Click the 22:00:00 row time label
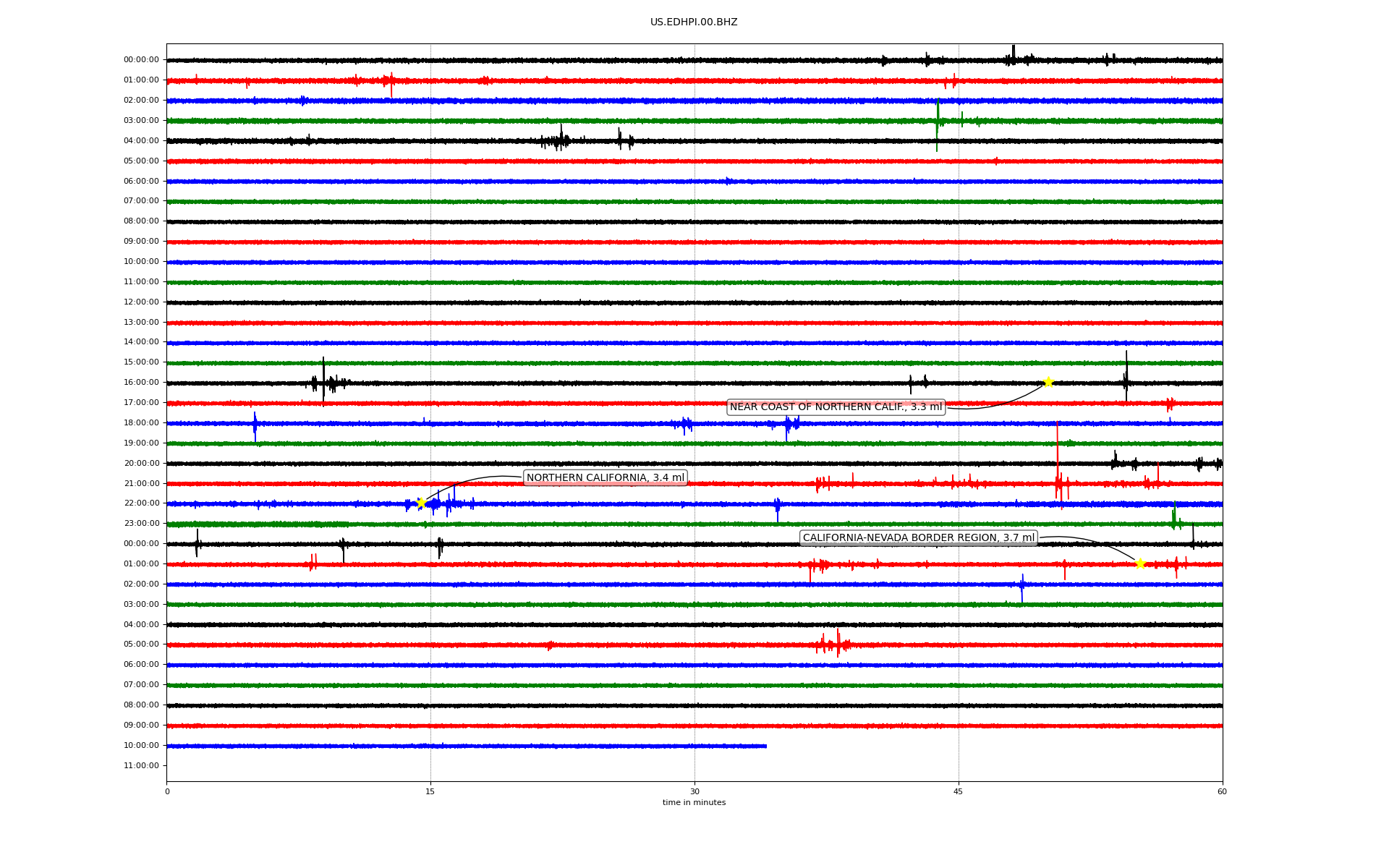The width and height of the screenshot is (1389, 868). (x=141, y=503)
